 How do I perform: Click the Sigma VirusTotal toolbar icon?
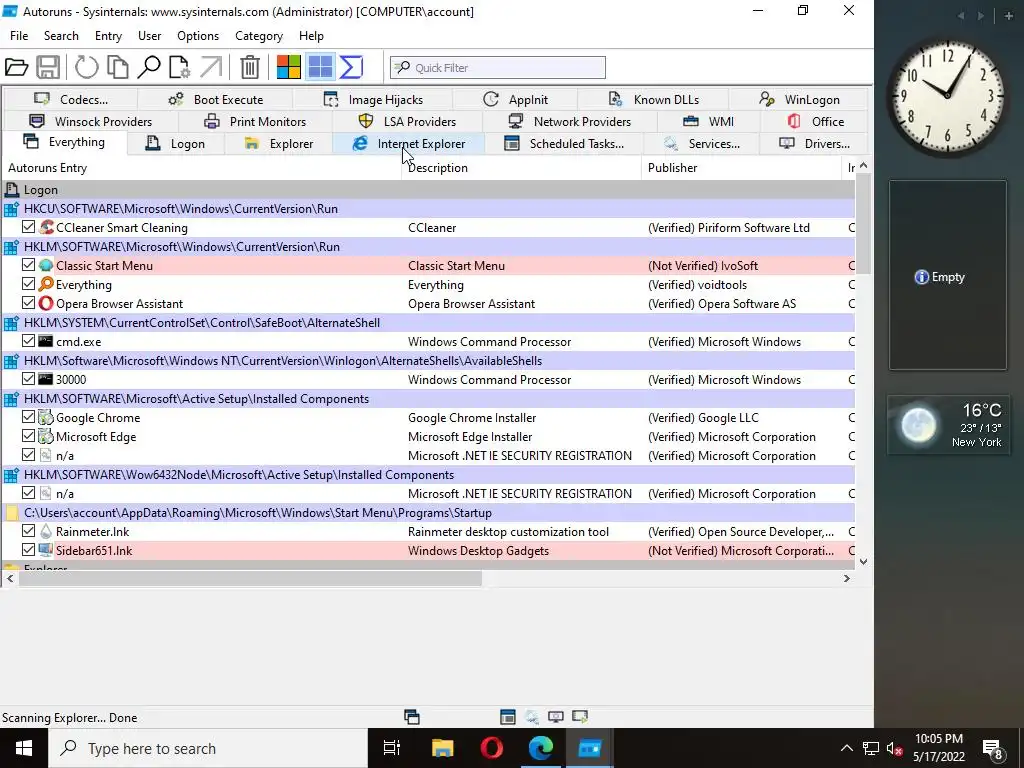[351, 67]
